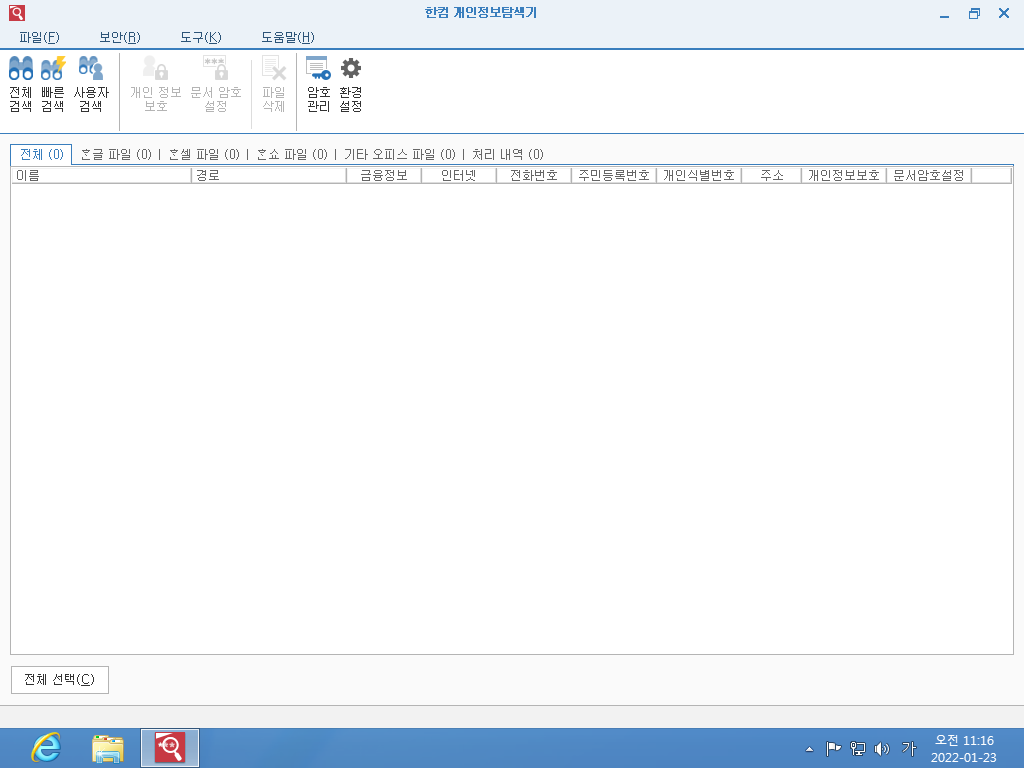Switch to the 한글 파일 (0) tab
The width and height of the screenshot is (1024, 768).
pos(116,154)
